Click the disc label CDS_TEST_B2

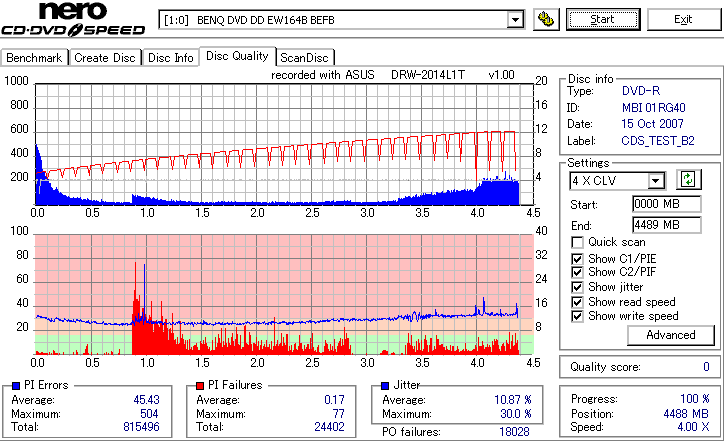pos(658,141)
